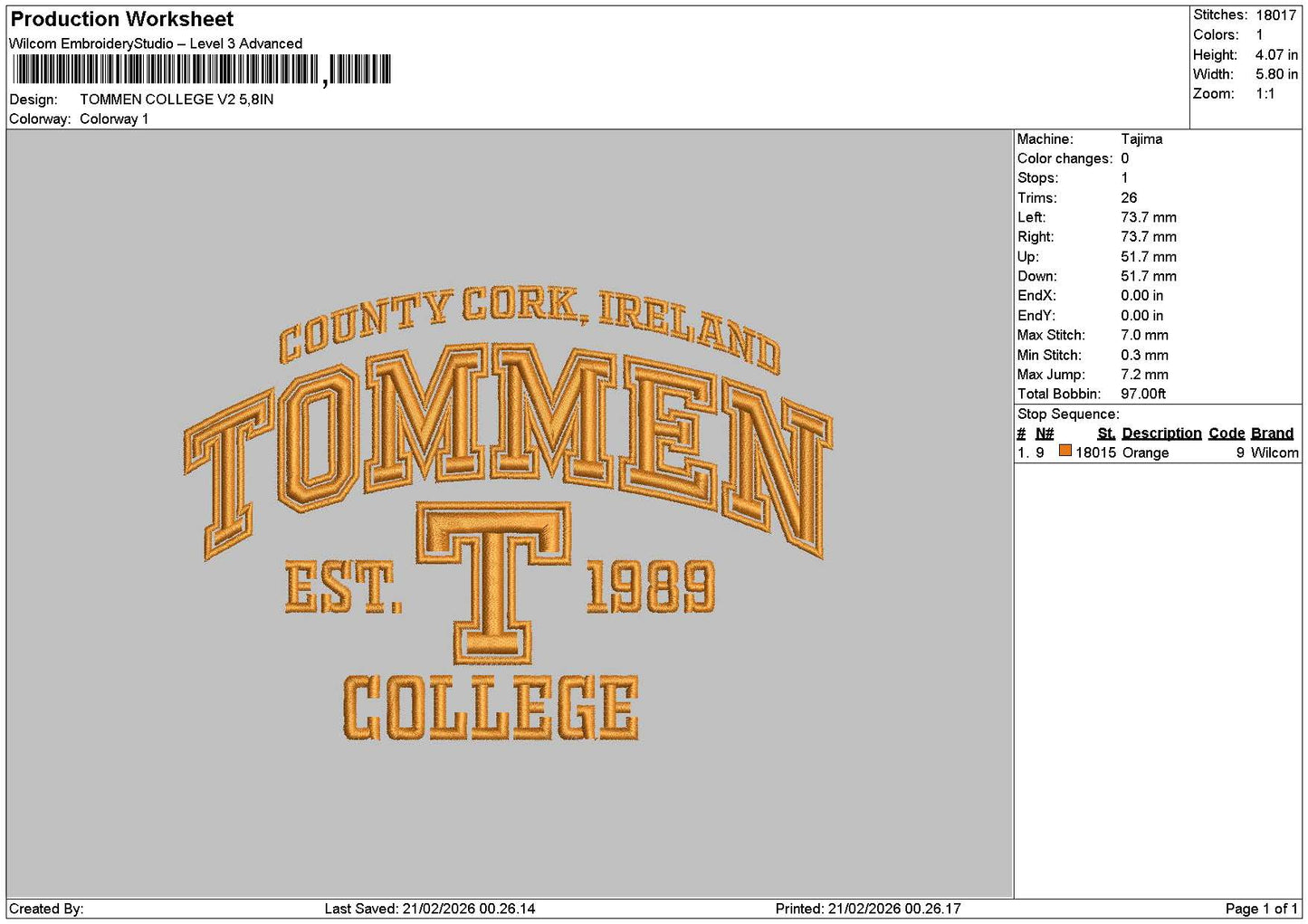The width and height of the screenshot is (1308, 924).
Task: Click the Height value '4.07 in'
Action: [x=1276, y=55]
